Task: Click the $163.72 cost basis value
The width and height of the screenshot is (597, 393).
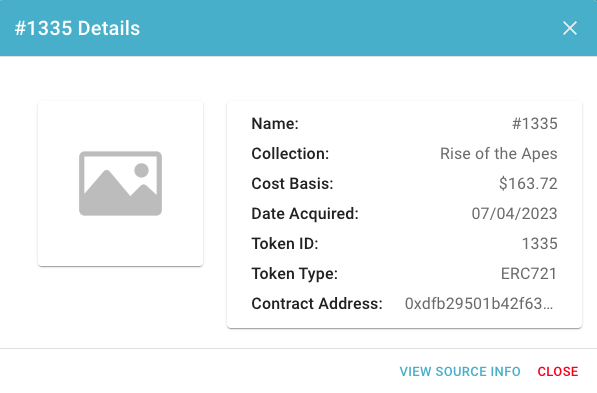Action: 528,184
